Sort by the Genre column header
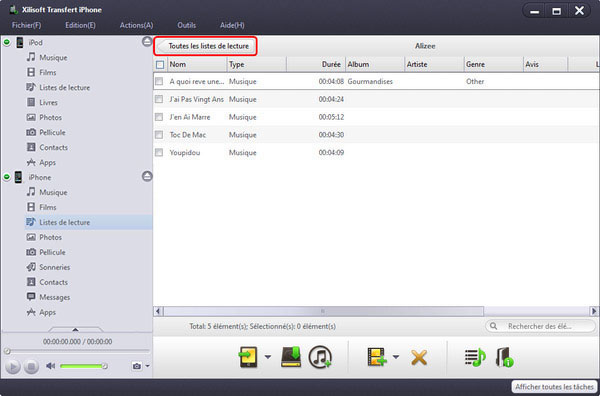The image size is (600, 396). 494,64
